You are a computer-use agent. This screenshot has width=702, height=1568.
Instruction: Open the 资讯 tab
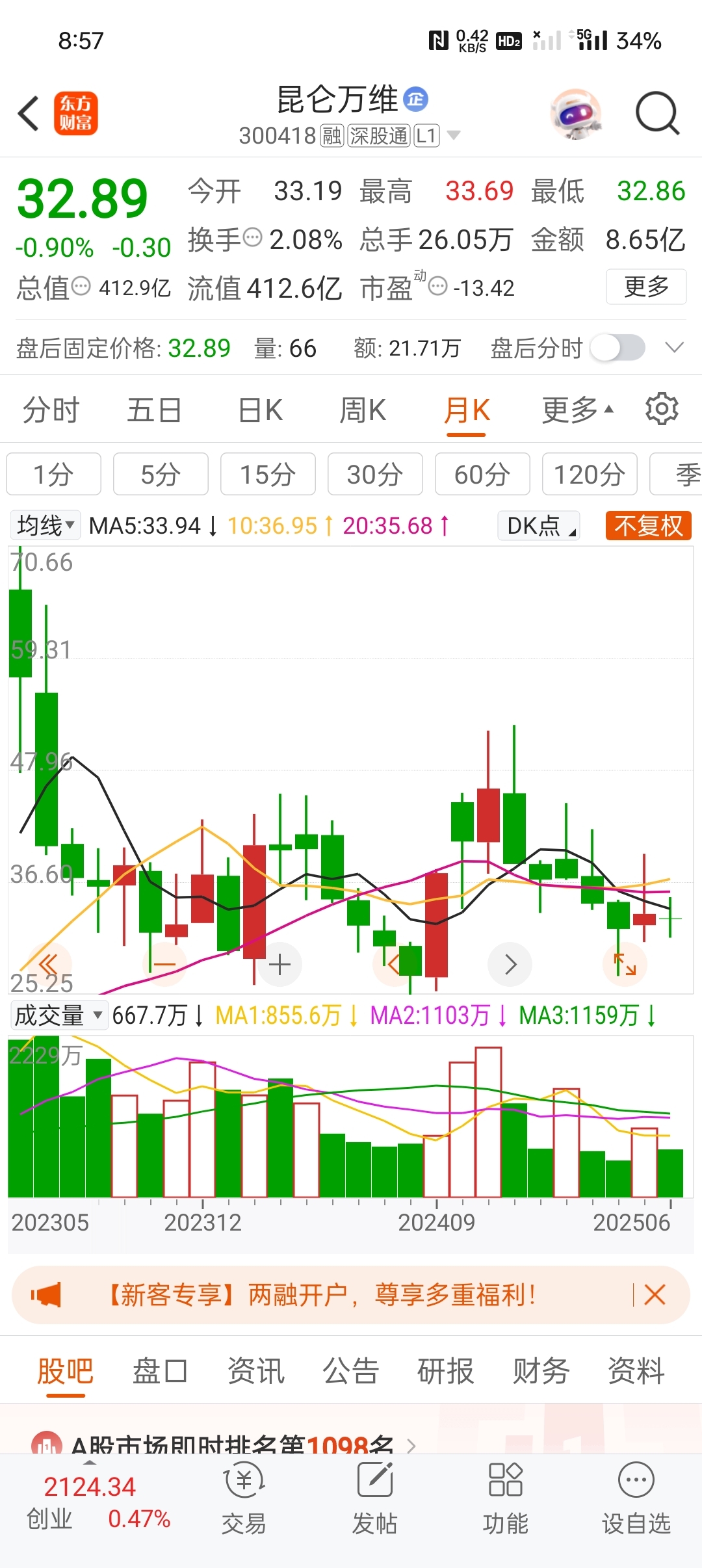[255, 1371]
